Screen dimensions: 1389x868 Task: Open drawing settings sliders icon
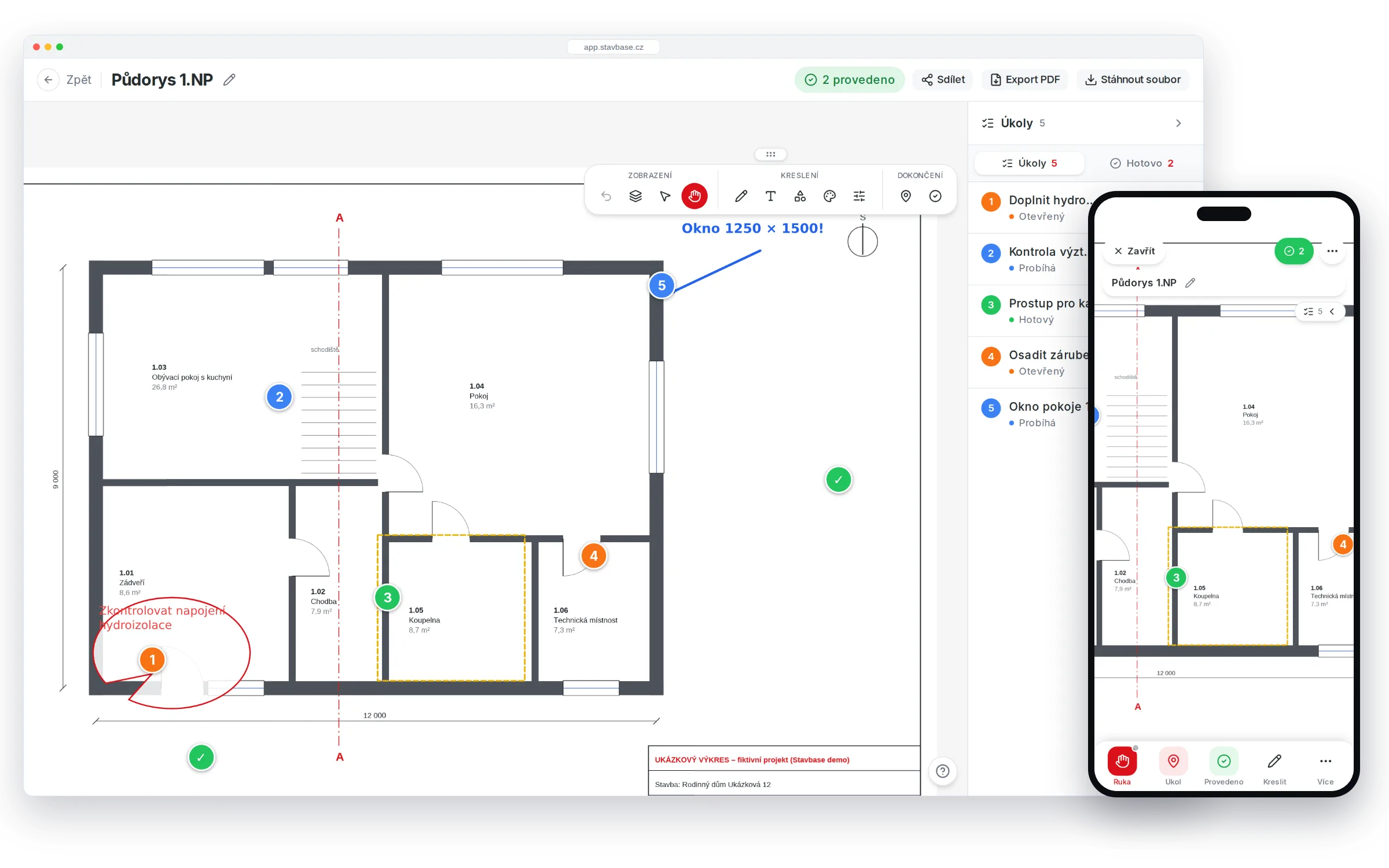[859, 196]
